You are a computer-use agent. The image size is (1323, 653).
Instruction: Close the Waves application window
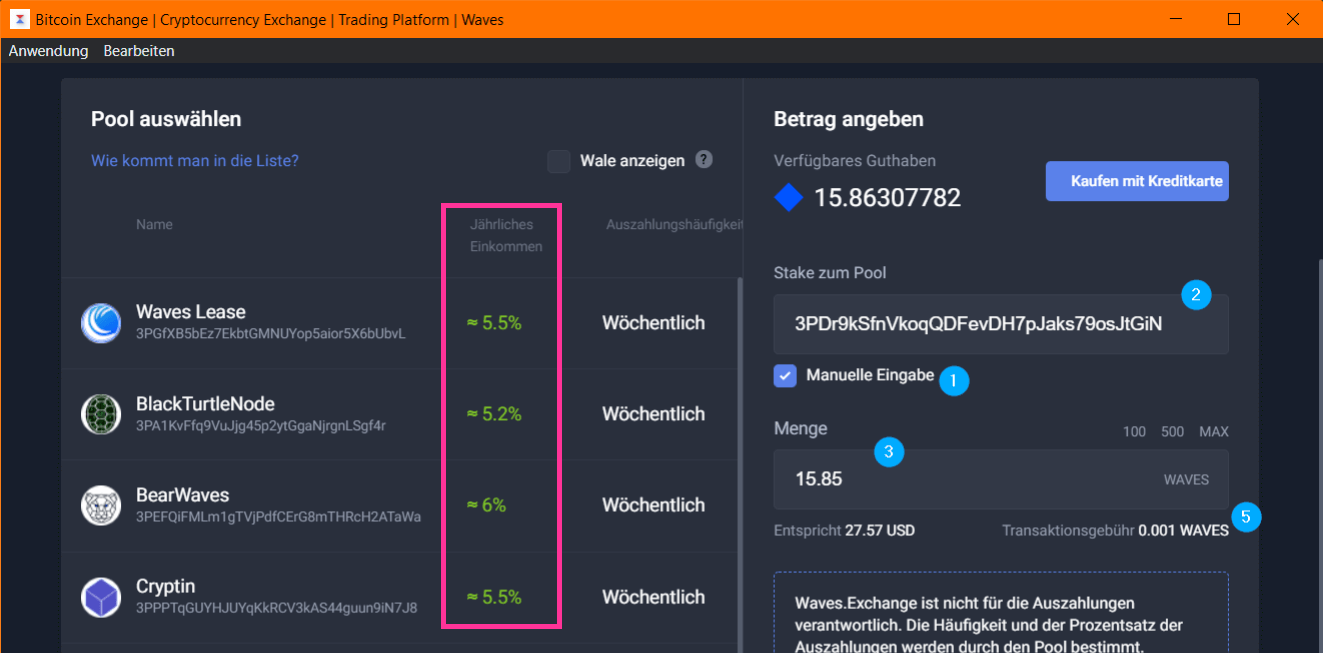point(1293,19)
